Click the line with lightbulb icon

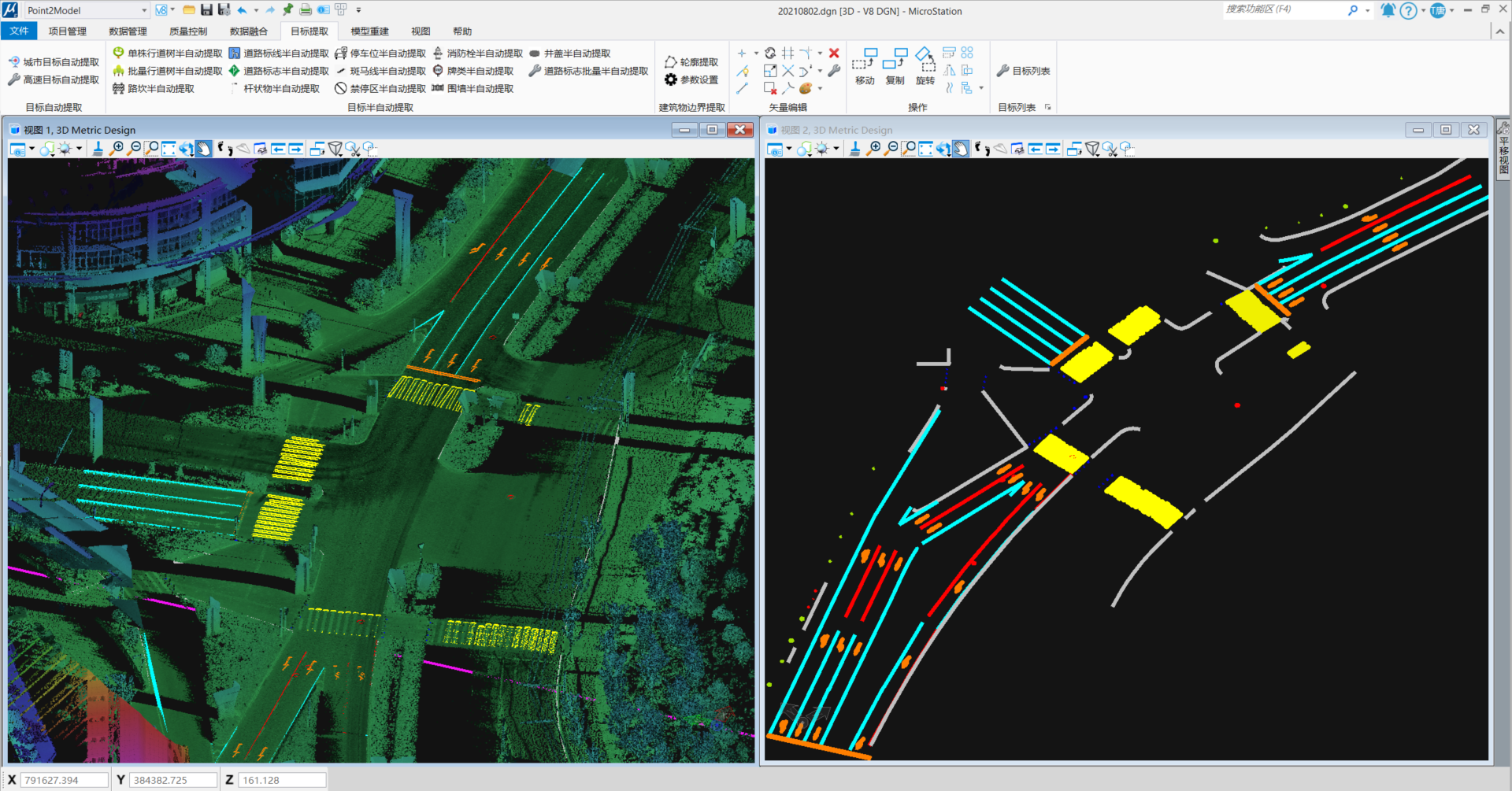point(742,71)
